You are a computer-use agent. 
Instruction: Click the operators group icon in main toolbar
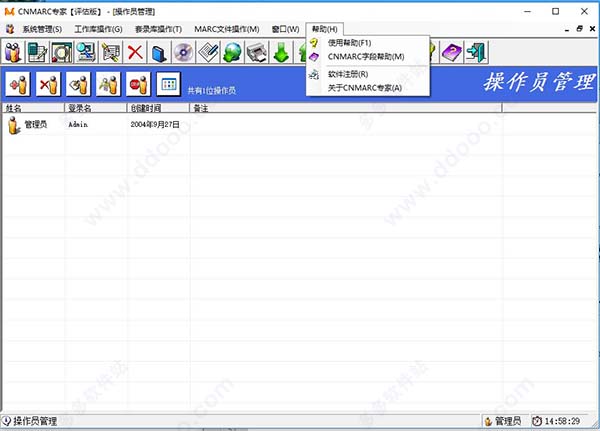coord(13,52)
